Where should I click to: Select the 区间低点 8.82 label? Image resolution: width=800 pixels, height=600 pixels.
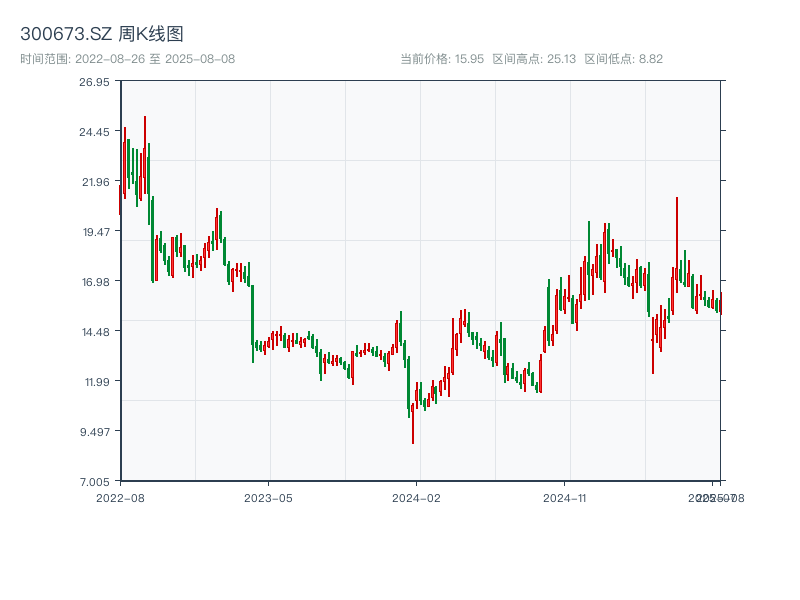point(624,59)
